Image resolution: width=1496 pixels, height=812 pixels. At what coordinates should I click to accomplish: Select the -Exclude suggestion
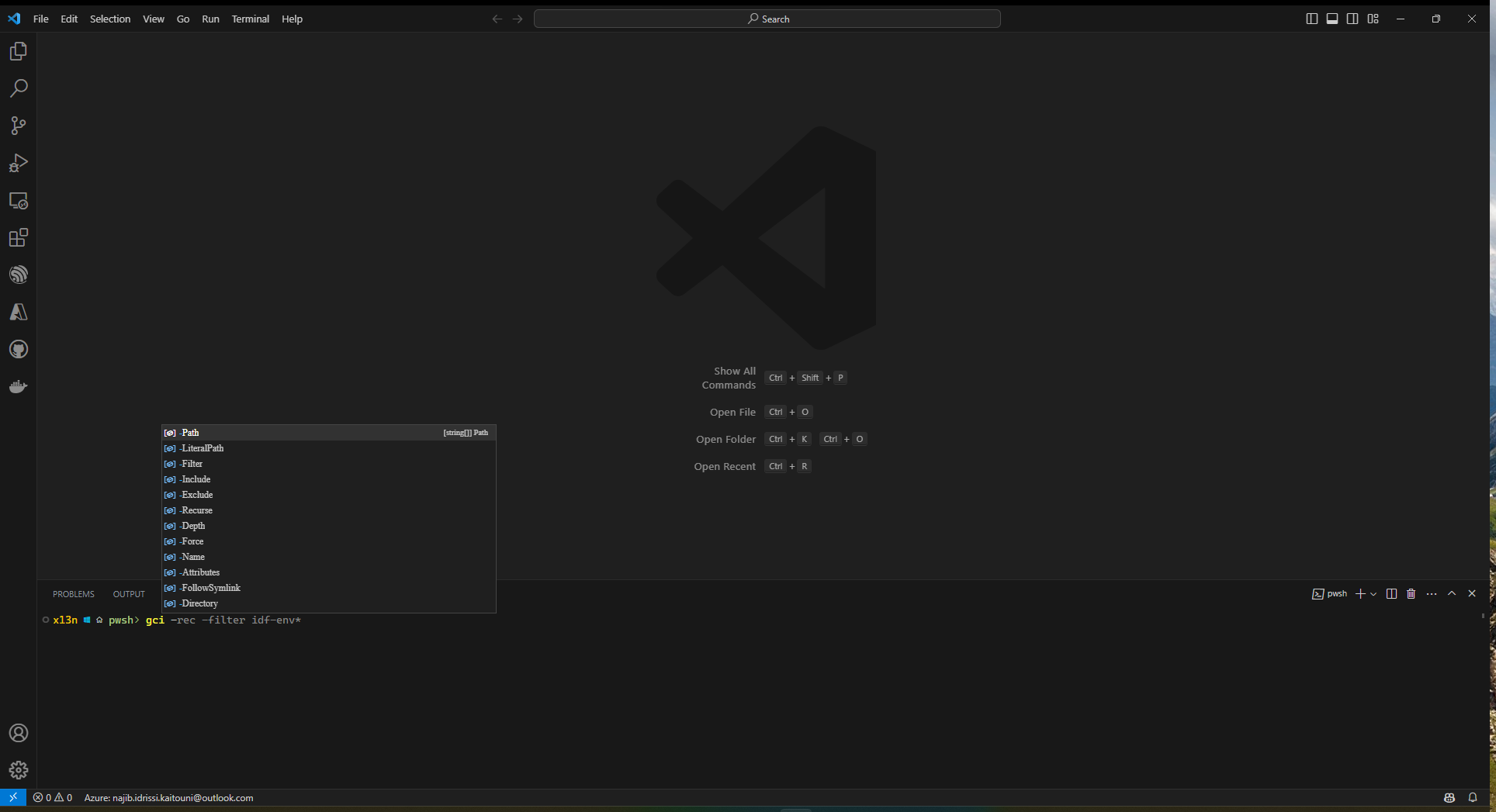tap(329, 495)
